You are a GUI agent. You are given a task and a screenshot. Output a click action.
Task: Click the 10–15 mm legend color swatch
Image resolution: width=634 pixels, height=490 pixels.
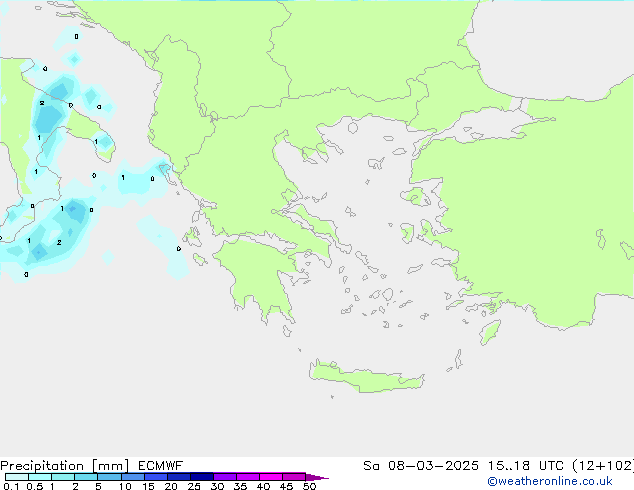[x=133, y=477]
